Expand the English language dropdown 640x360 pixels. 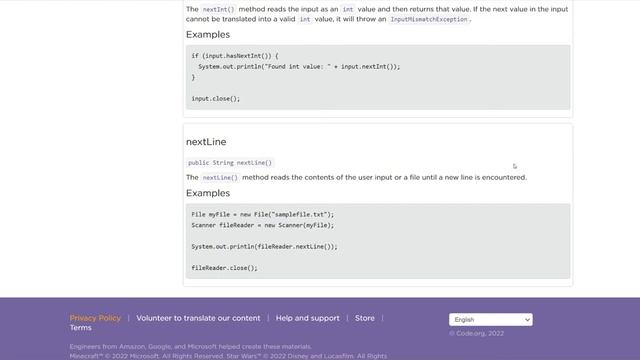click(x=491, y=320)
